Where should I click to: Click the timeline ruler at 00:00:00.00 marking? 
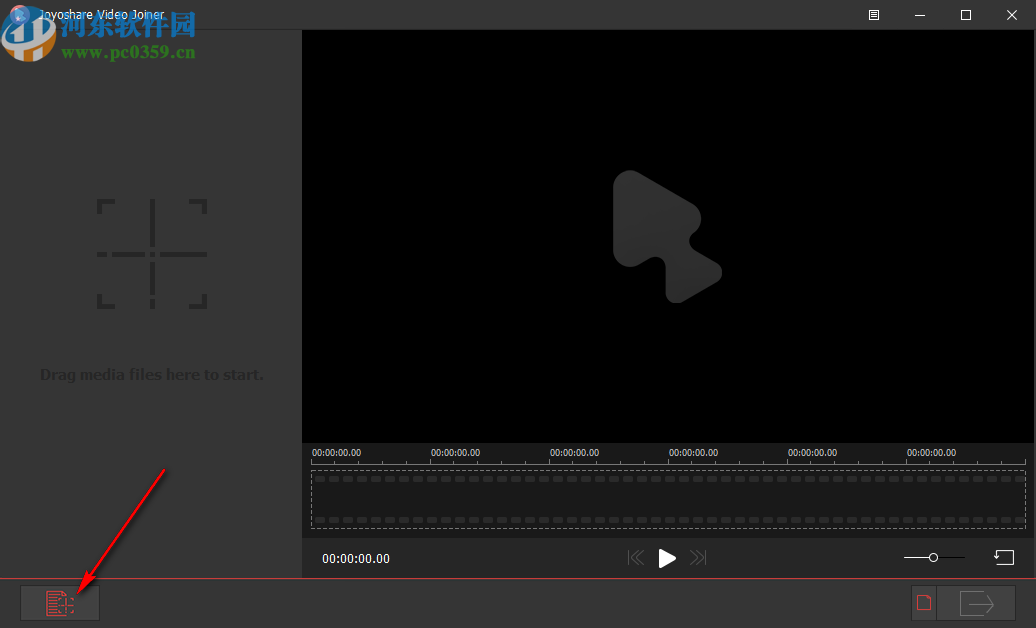334,452
